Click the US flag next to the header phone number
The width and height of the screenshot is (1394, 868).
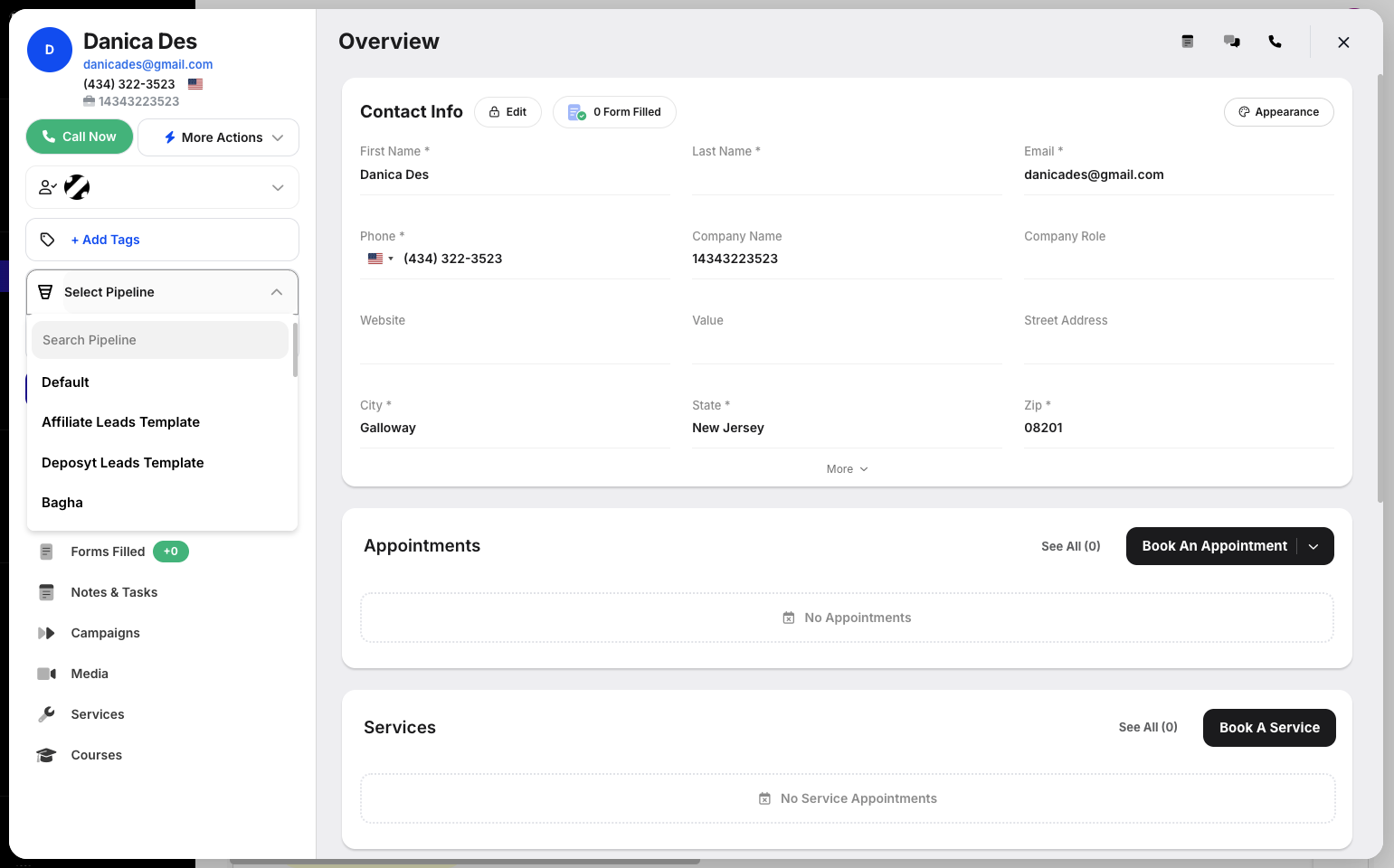pos(195,84)
